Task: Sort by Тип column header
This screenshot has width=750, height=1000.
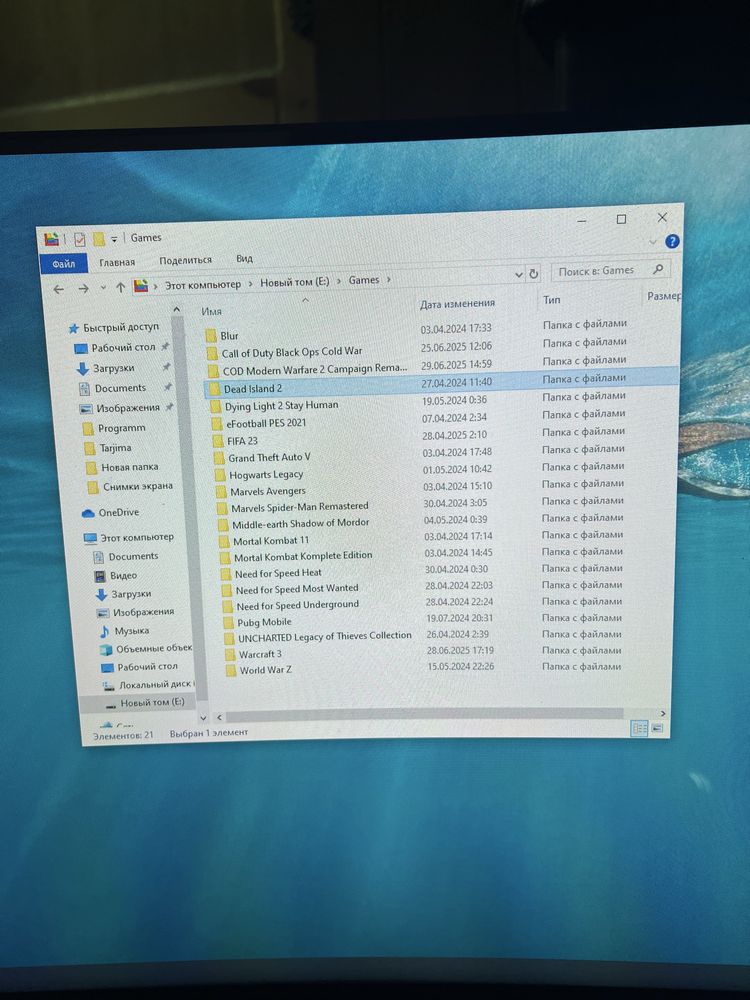Action: pos(552,300)
